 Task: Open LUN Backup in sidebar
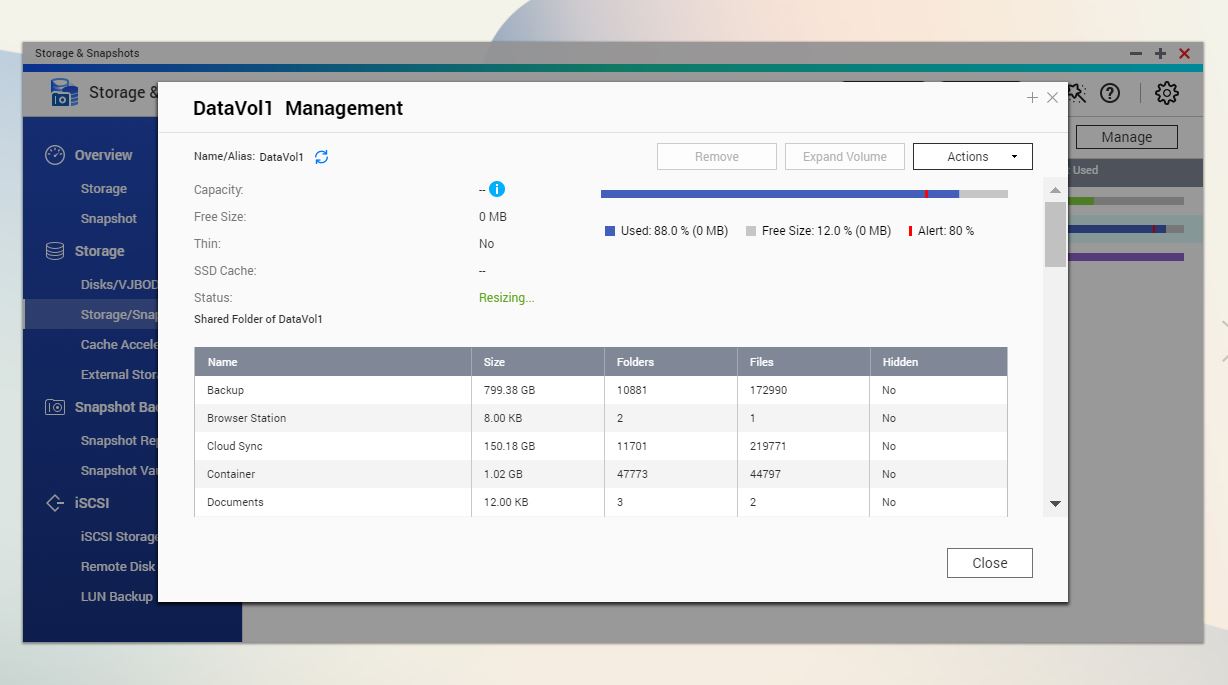pyautogui.click(x=117, y=596)
